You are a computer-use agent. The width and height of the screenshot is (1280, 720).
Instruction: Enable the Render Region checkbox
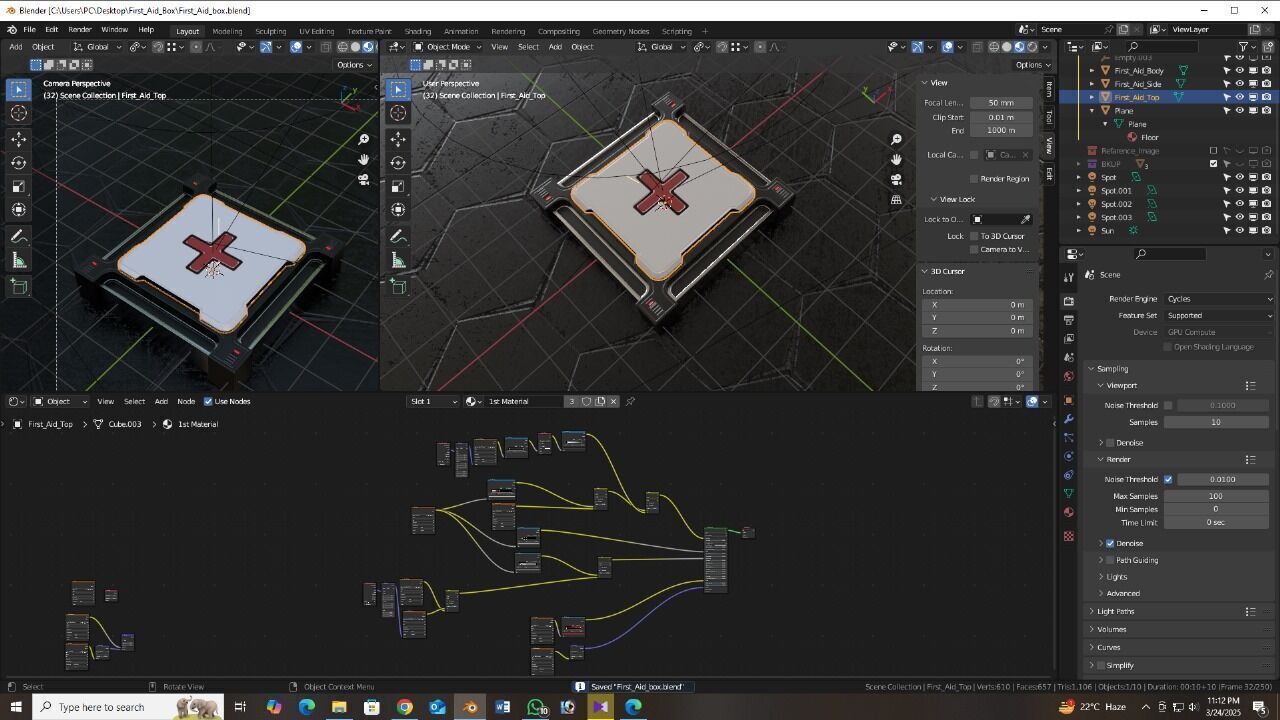click(974, 179)
